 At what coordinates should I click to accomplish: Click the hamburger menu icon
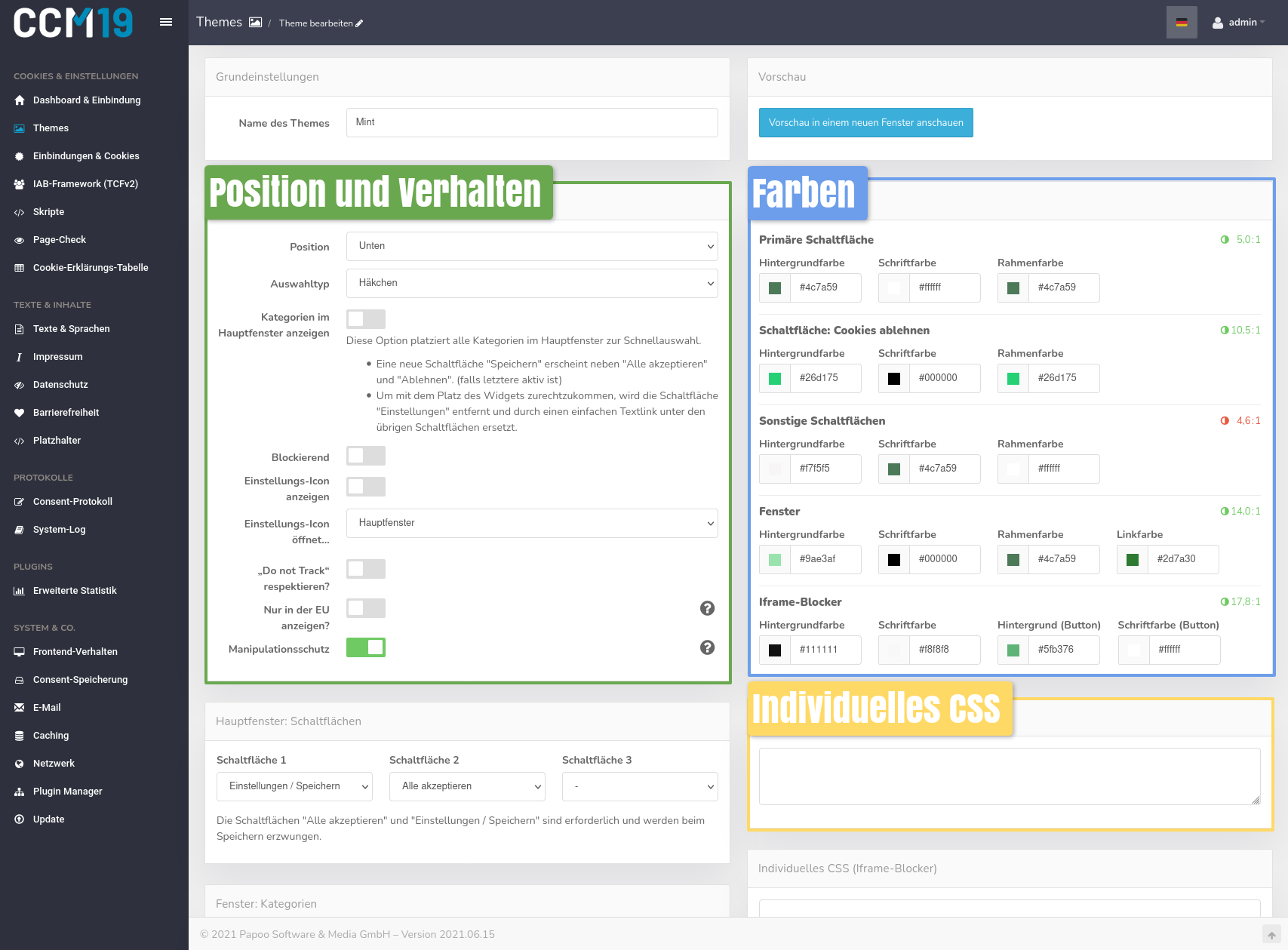[166, 22]
